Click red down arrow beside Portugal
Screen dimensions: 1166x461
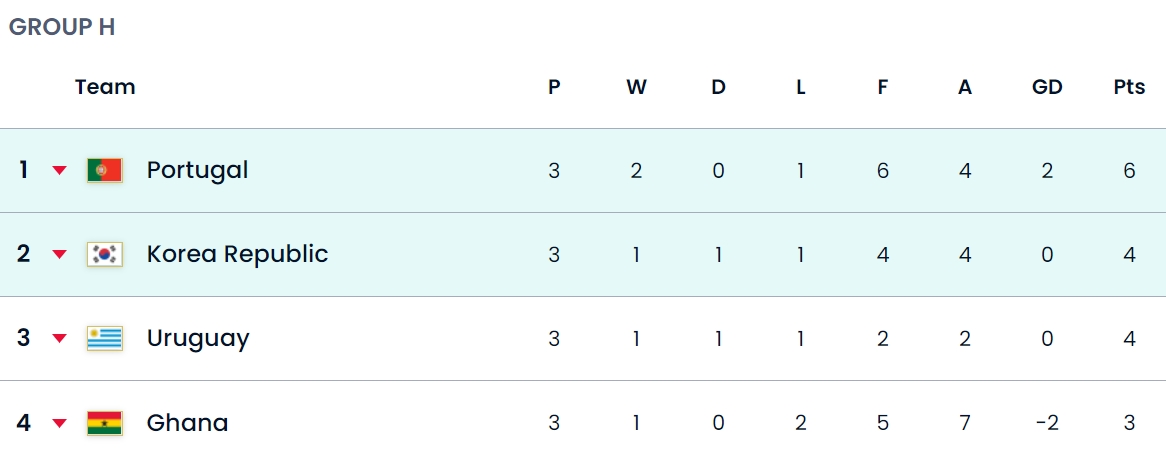point(59,171)
